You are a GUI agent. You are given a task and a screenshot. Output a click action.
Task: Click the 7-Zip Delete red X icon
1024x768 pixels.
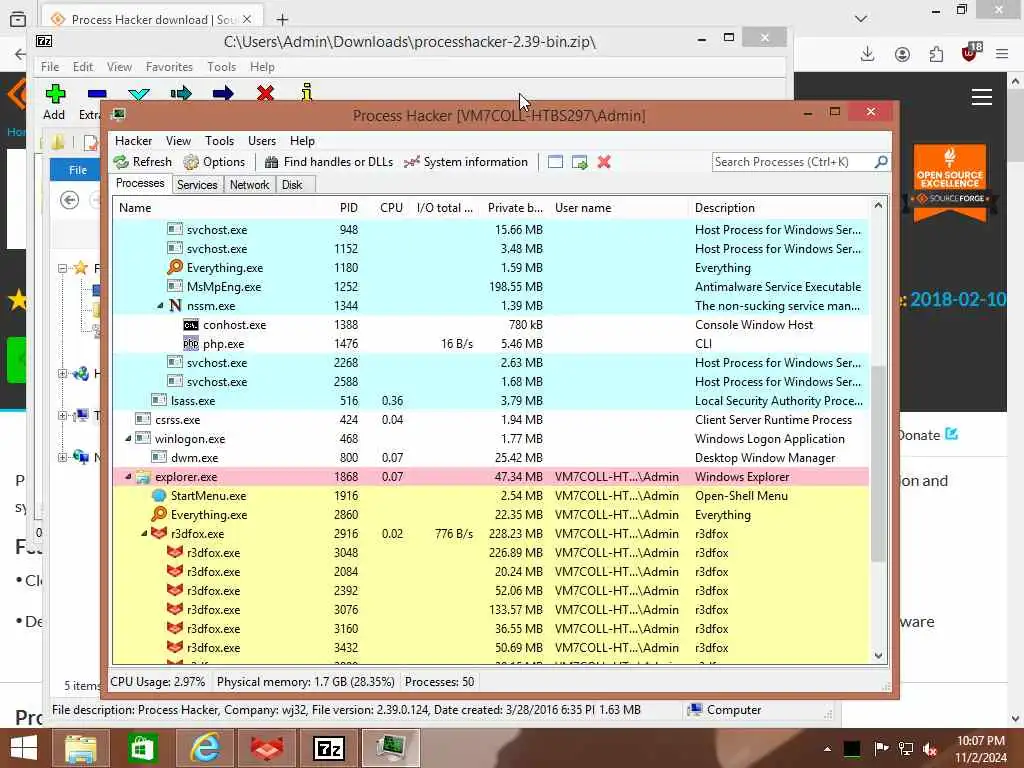(x=265, y=94)
